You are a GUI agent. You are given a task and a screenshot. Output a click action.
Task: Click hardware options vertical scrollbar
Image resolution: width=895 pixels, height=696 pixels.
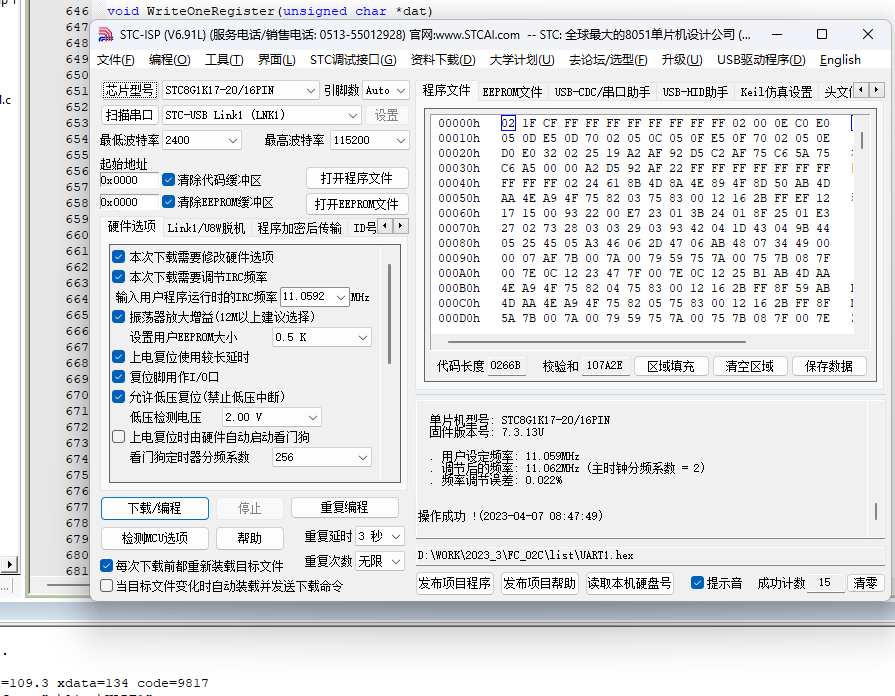(x=389, y=314)
